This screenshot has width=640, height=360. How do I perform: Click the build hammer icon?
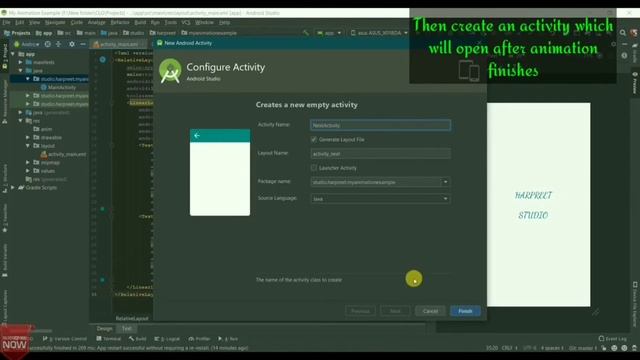point(306,33)
